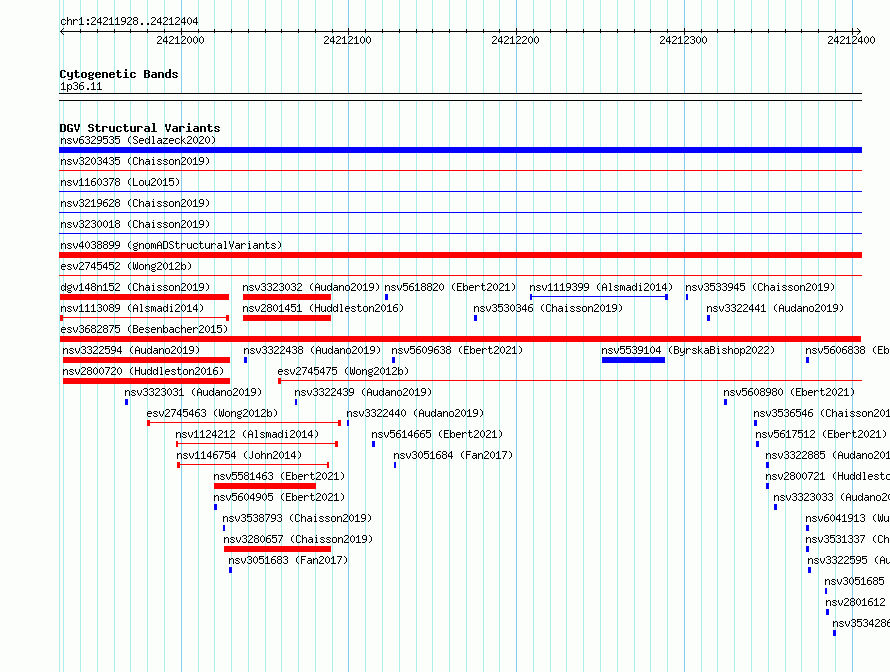Select nsv3322595 blue marker
Image resolution: width=890 pixels, height=672 pixels.
click(x=809, y=570)
